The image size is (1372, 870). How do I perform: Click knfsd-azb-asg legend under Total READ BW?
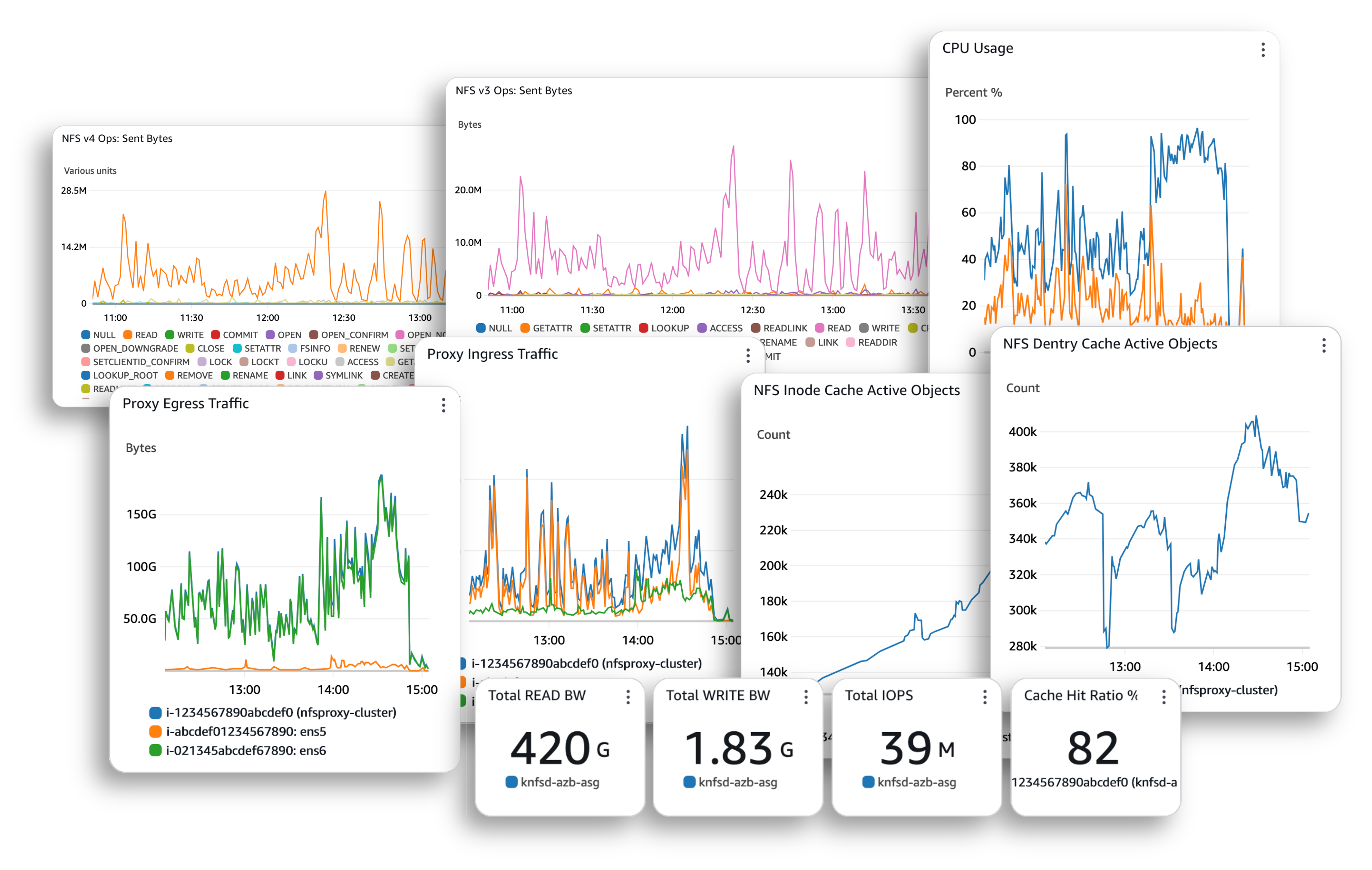[553, 782]
